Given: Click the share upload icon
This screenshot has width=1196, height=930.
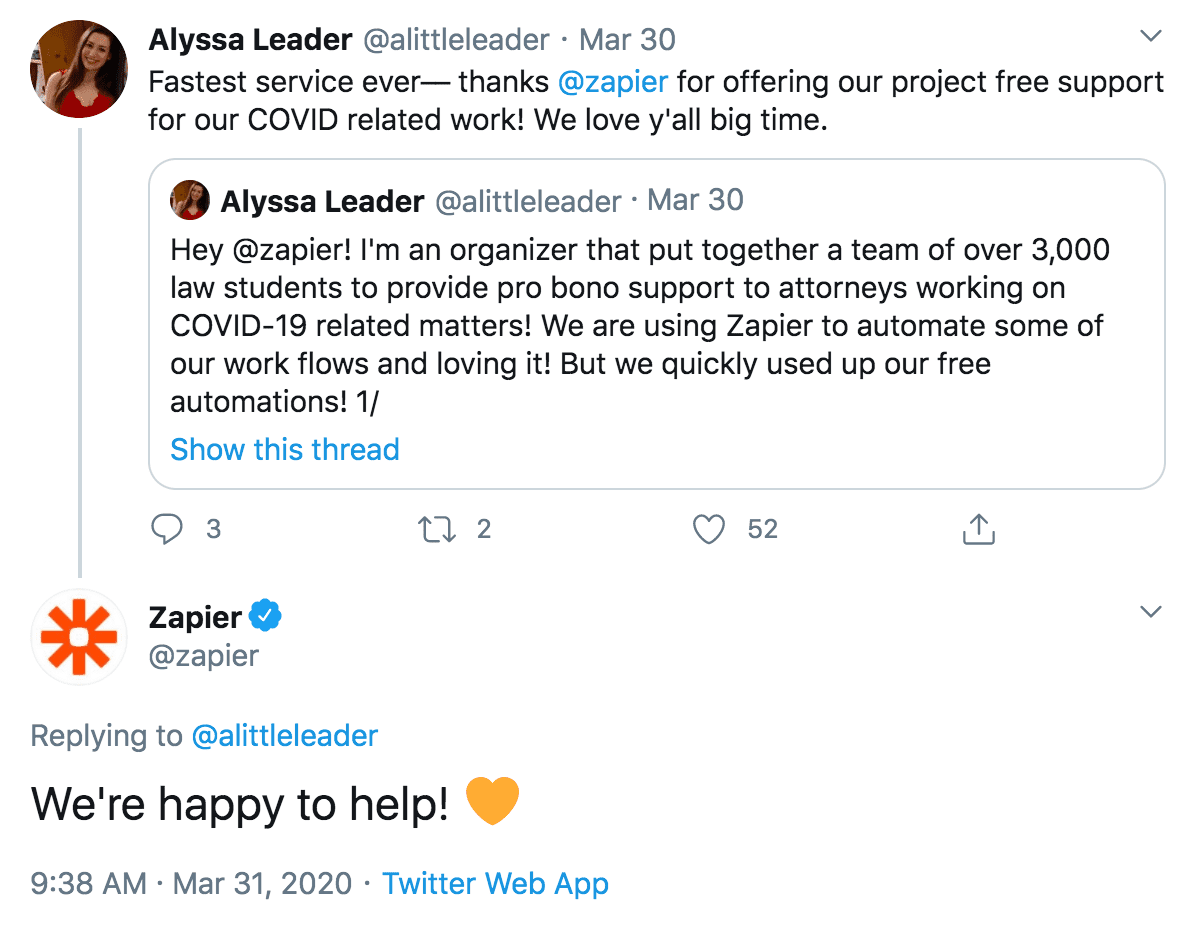Looking at the screenshot, I should pos(979,529).
